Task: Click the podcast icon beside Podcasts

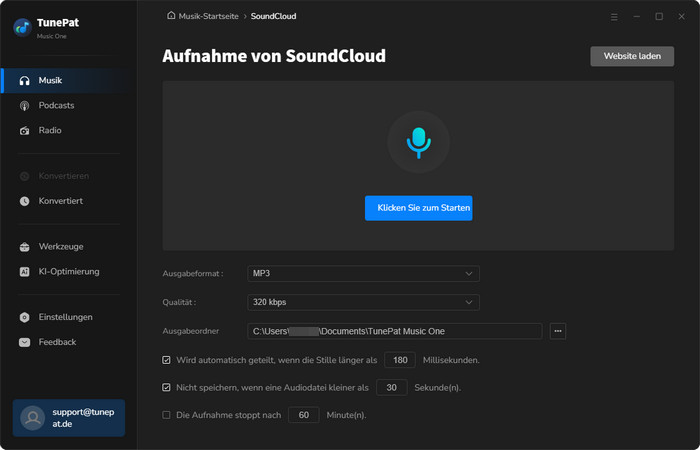Action: [25, 106]
